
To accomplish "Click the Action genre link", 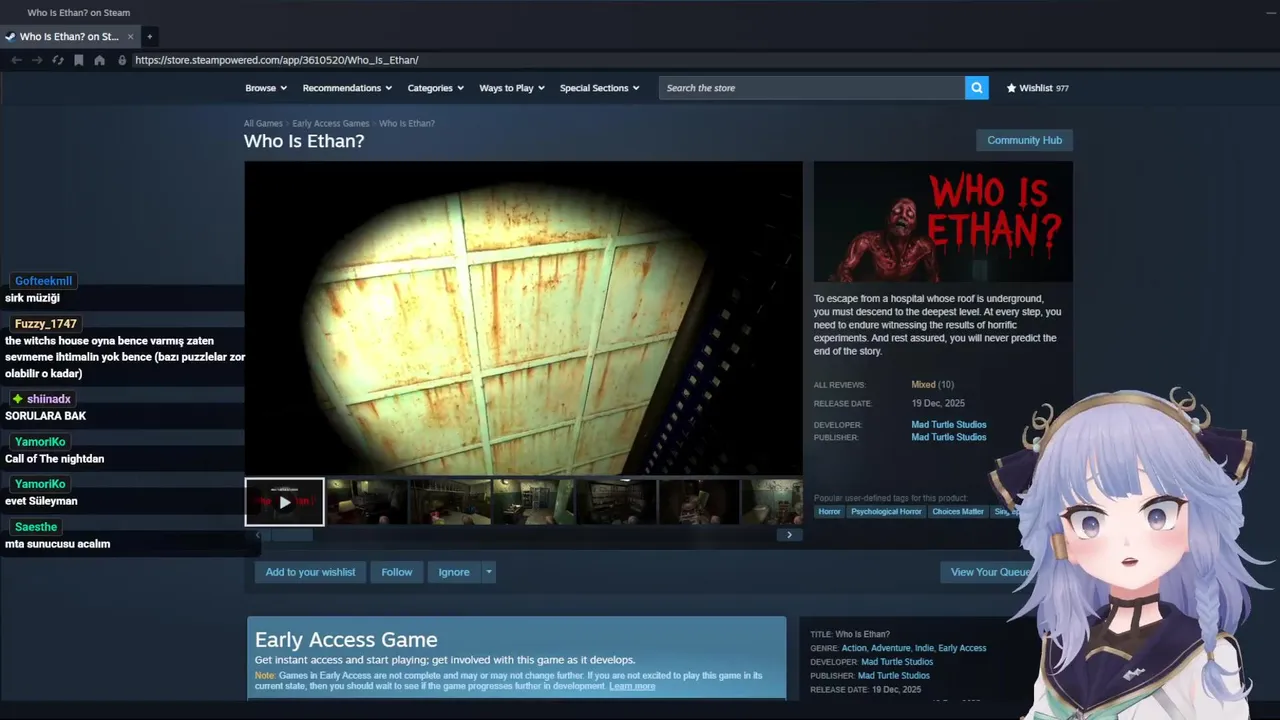I will pos(854,648).
